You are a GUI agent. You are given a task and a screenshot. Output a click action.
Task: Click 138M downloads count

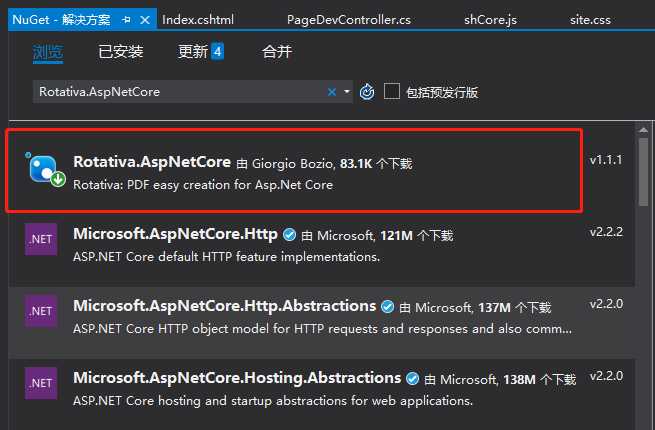click(x=519, y=379)
